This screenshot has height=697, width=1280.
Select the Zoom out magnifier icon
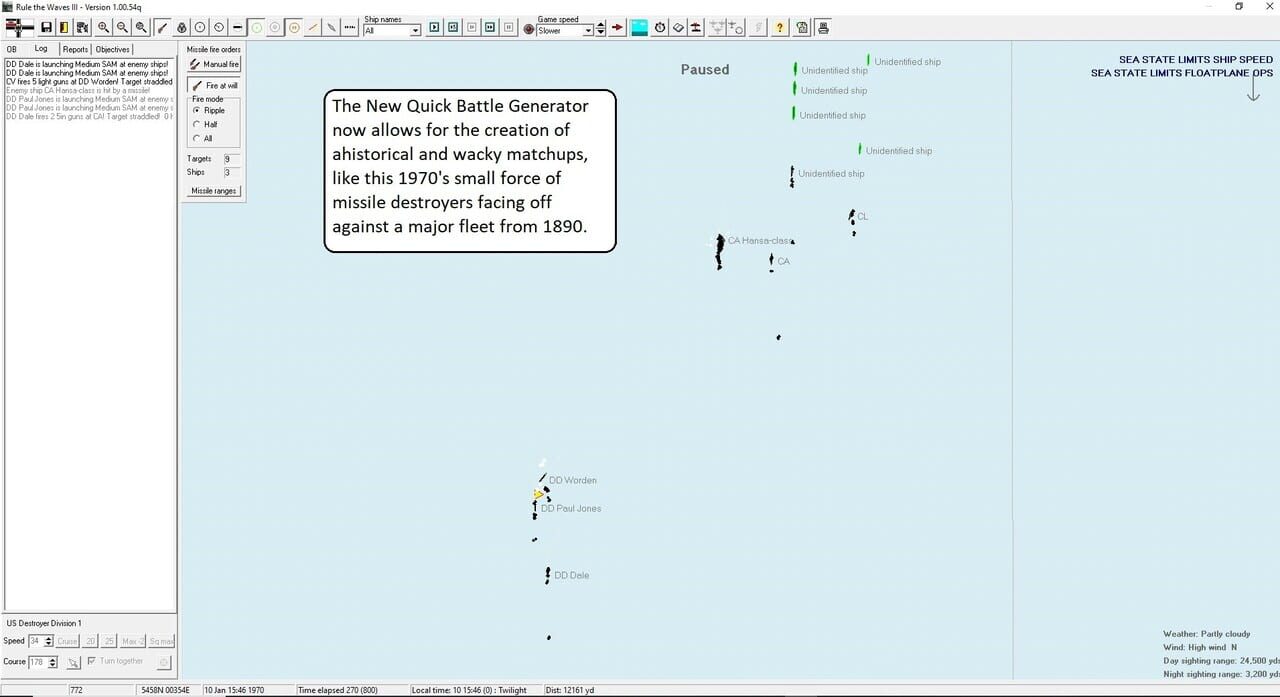click(x=123, y=27)
